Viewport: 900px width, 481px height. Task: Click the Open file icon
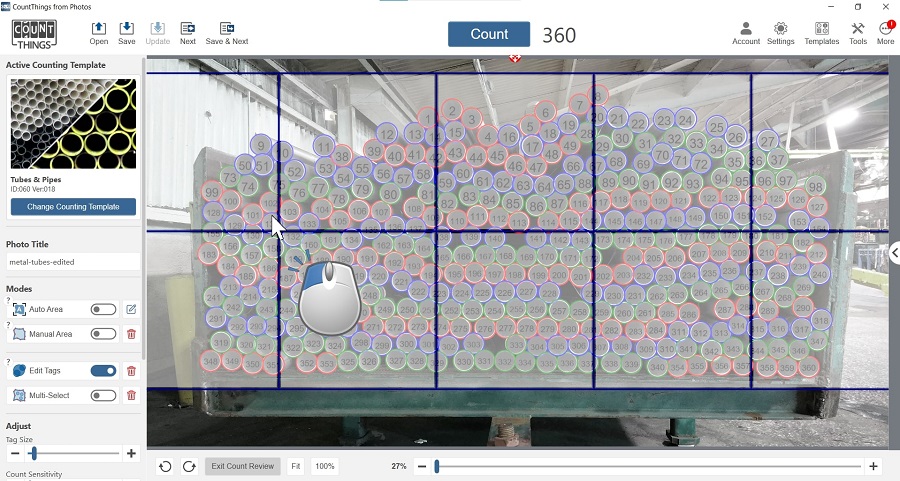(98, 29)
